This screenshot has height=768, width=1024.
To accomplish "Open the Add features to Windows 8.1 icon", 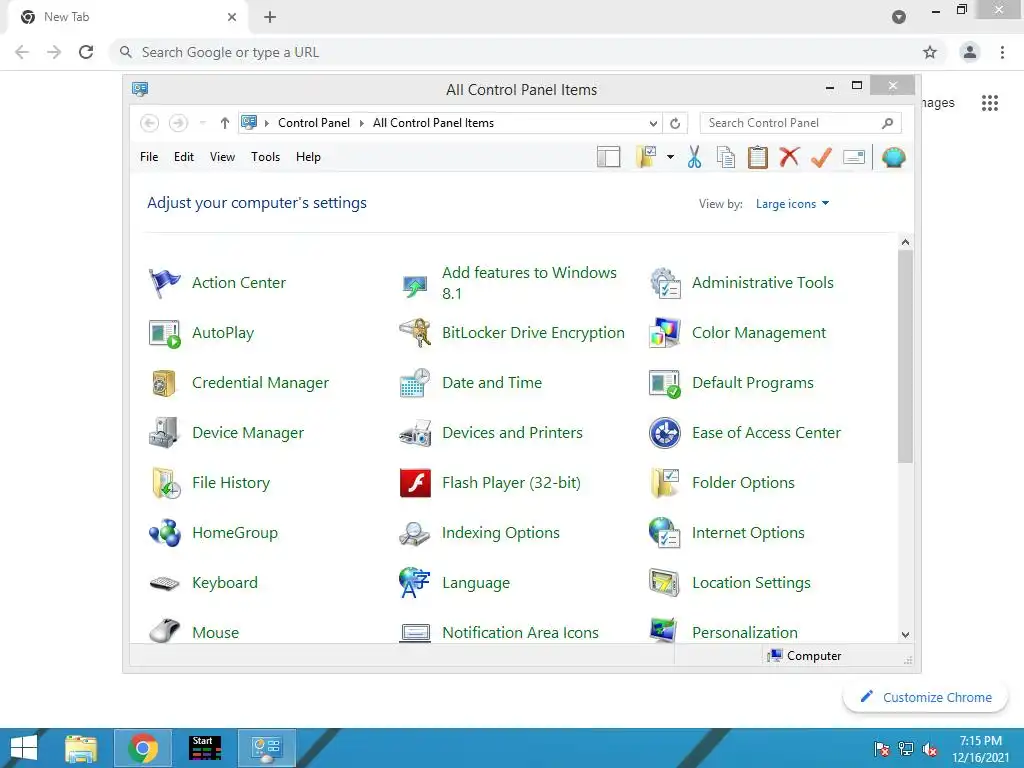I will coord(415,284).
